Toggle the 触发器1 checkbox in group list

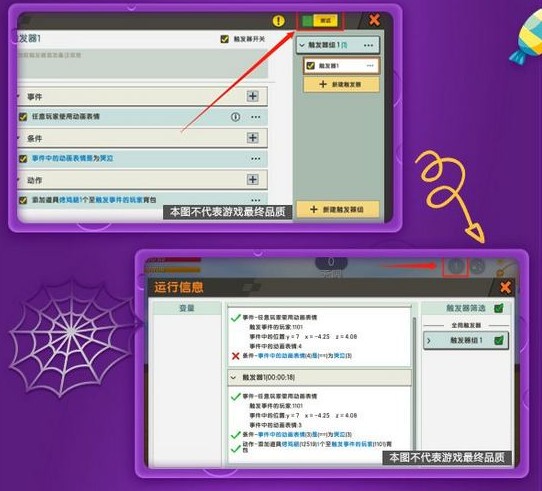(310, 65)
